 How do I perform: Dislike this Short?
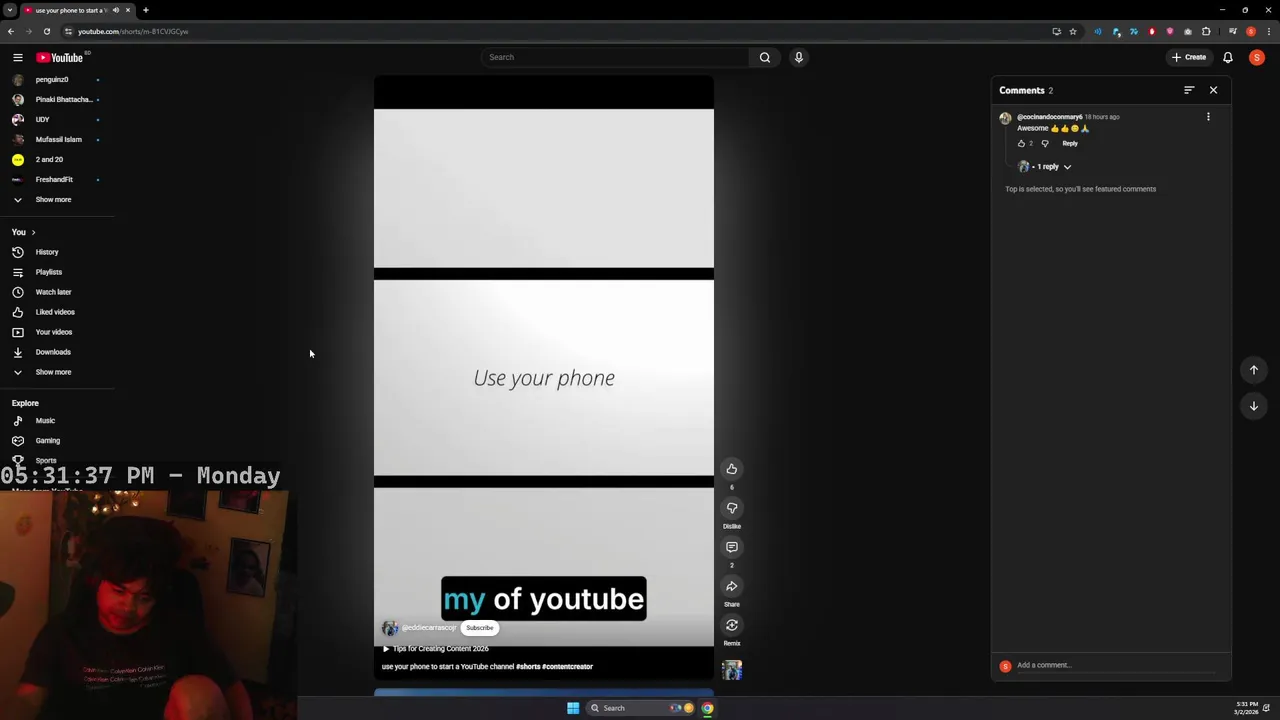pyautogui.click(x=732, y=508)
